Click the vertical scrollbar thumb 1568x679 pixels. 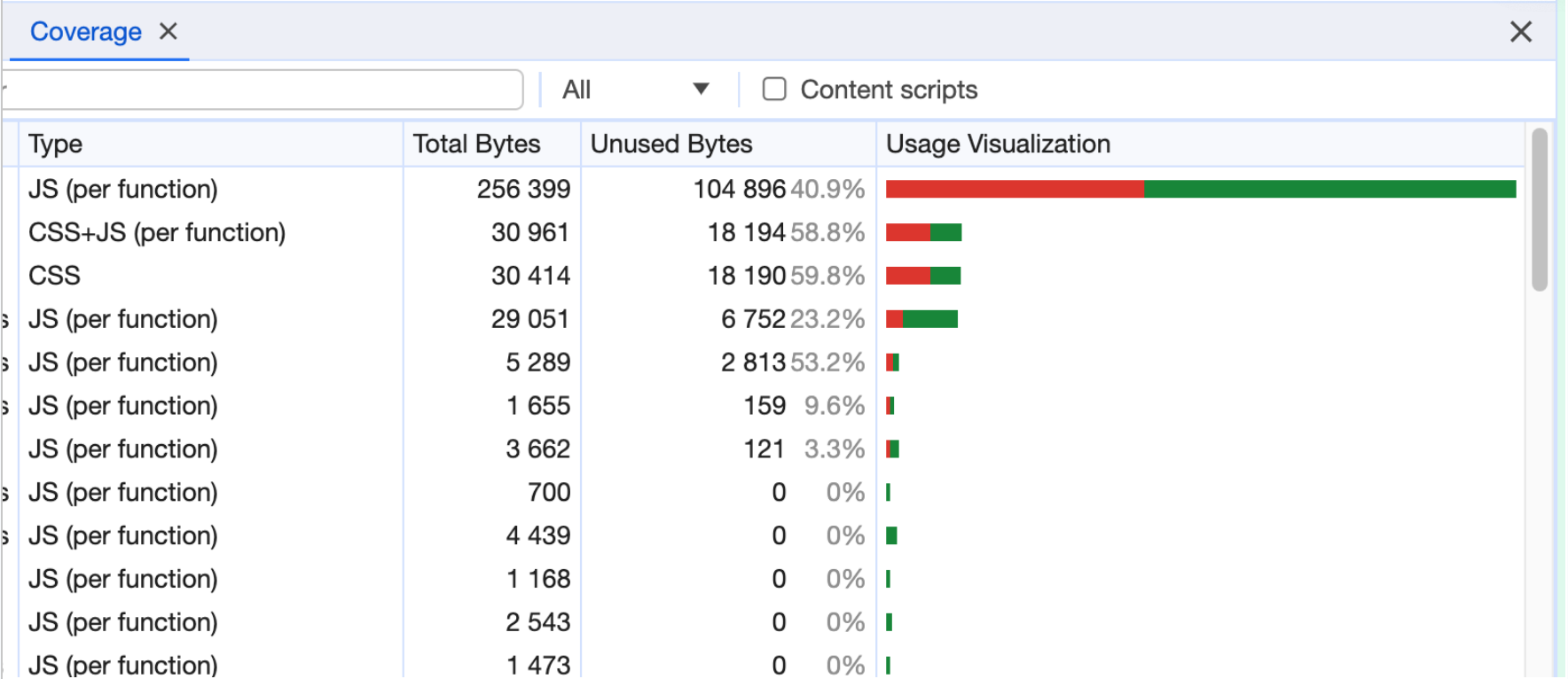(1540, 209)
